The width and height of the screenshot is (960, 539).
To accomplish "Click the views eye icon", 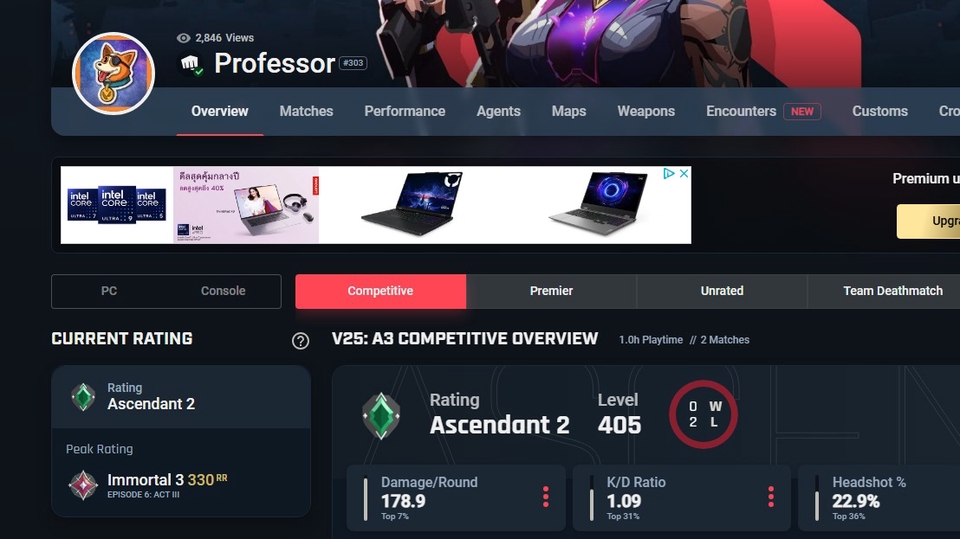I will pyautogui.click(x=183, y=38).
